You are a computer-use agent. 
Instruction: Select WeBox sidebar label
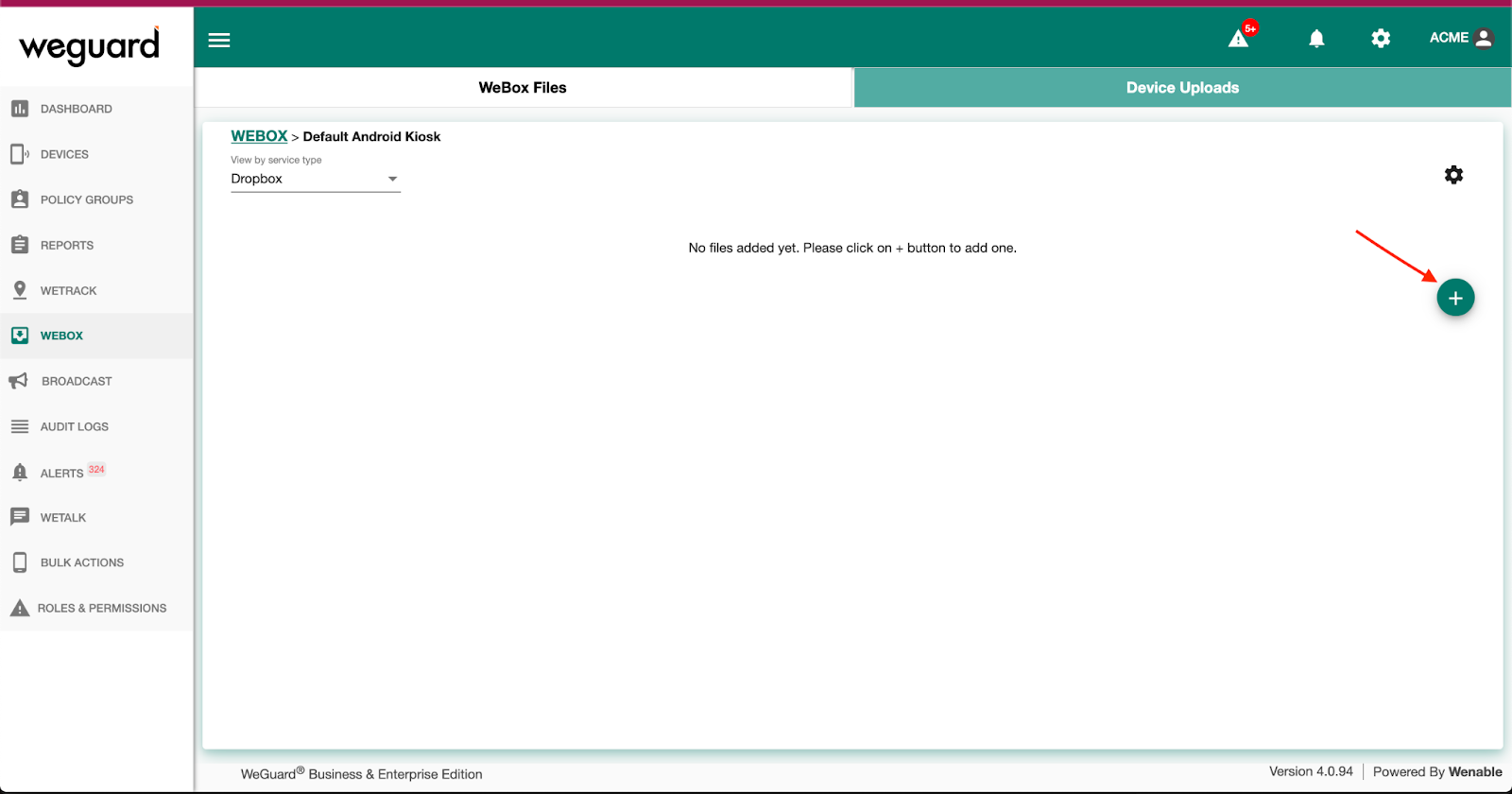61,336
